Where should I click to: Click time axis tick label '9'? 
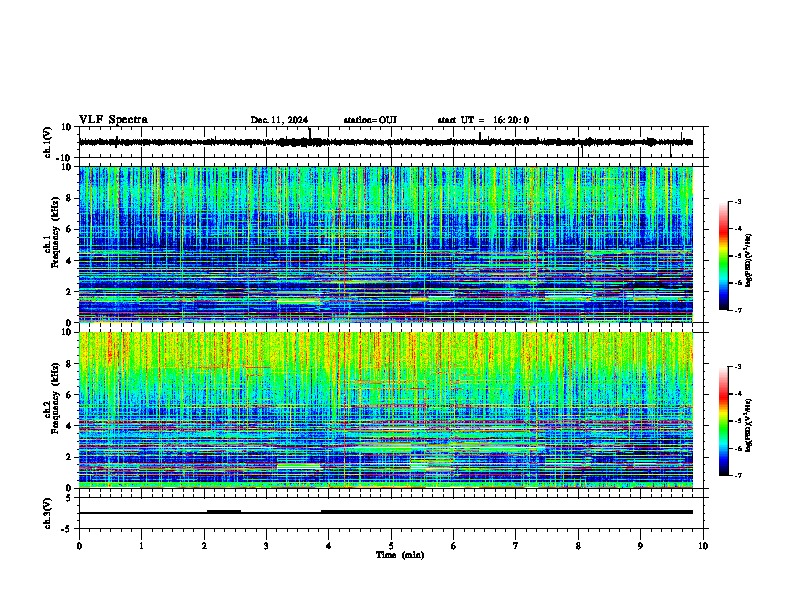[x=640, y=546]
